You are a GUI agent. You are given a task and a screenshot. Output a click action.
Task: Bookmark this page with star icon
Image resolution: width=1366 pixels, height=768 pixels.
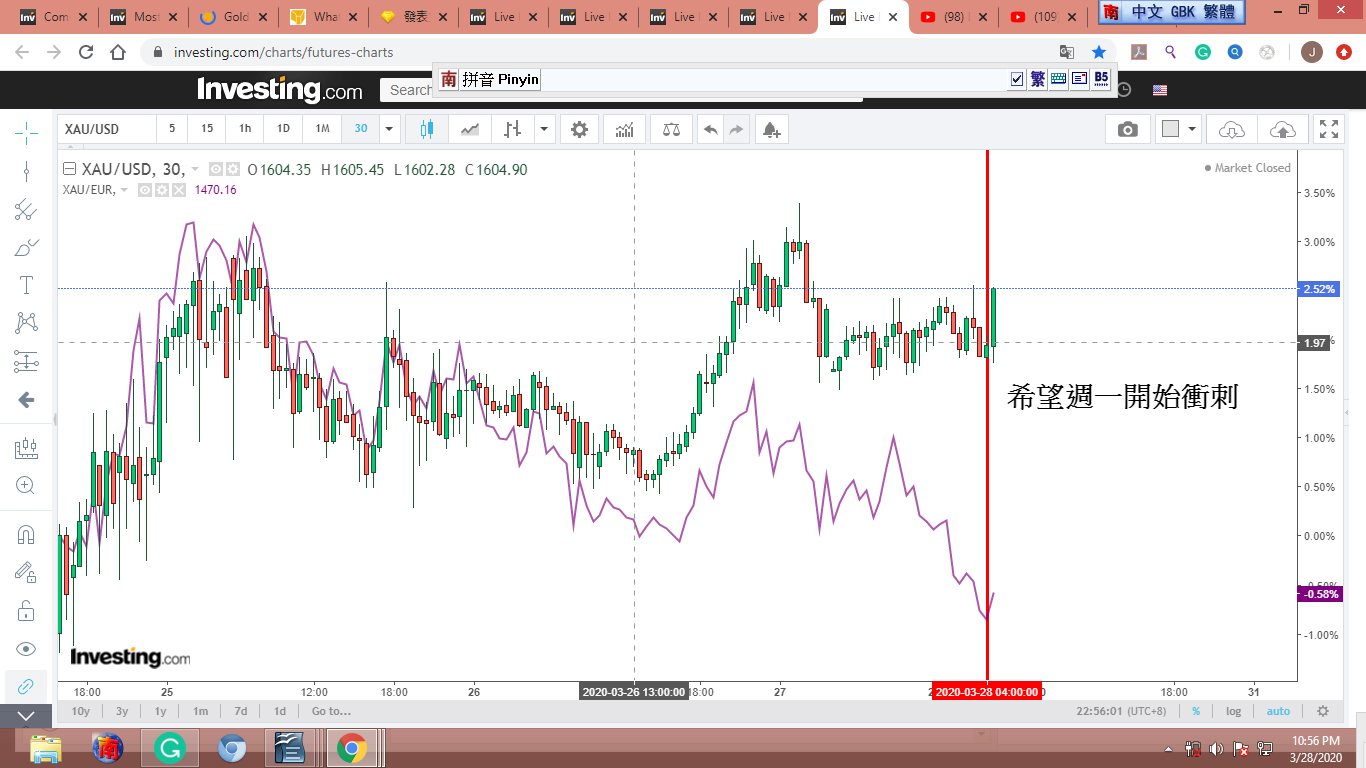coord(1099,52)
